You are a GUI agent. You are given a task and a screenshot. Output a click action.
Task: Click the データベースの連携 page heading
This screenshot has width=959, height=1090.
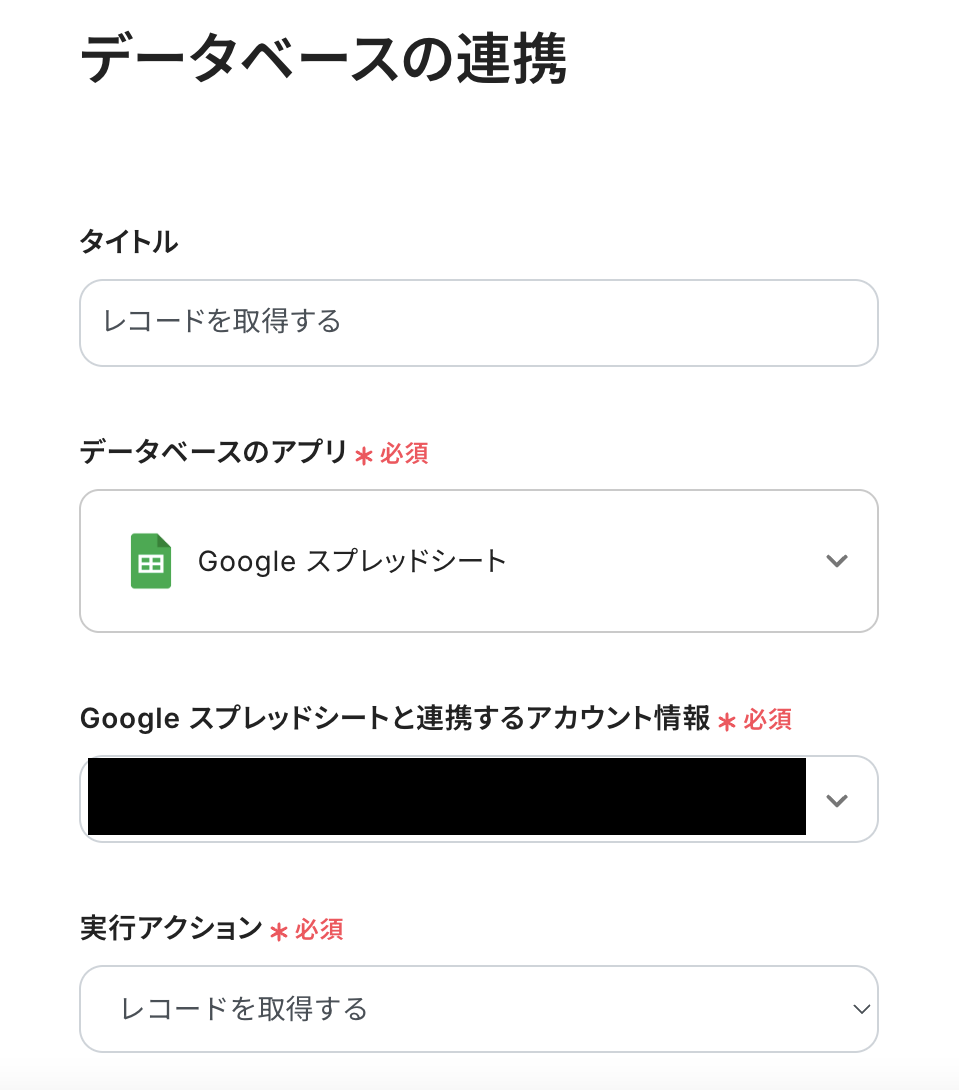[323, 61]
